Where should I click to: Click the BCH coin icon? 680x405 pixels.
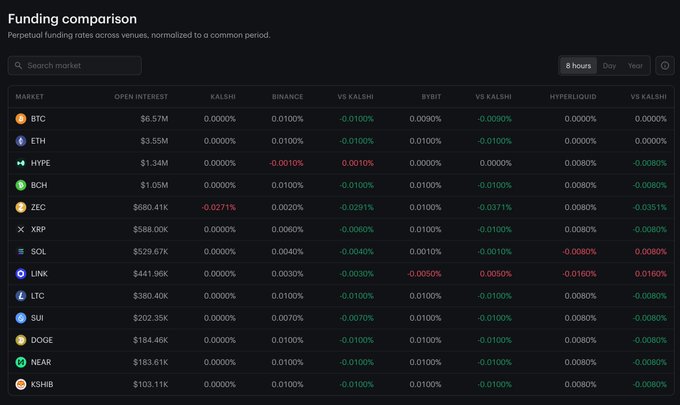[x=21, y=185]
